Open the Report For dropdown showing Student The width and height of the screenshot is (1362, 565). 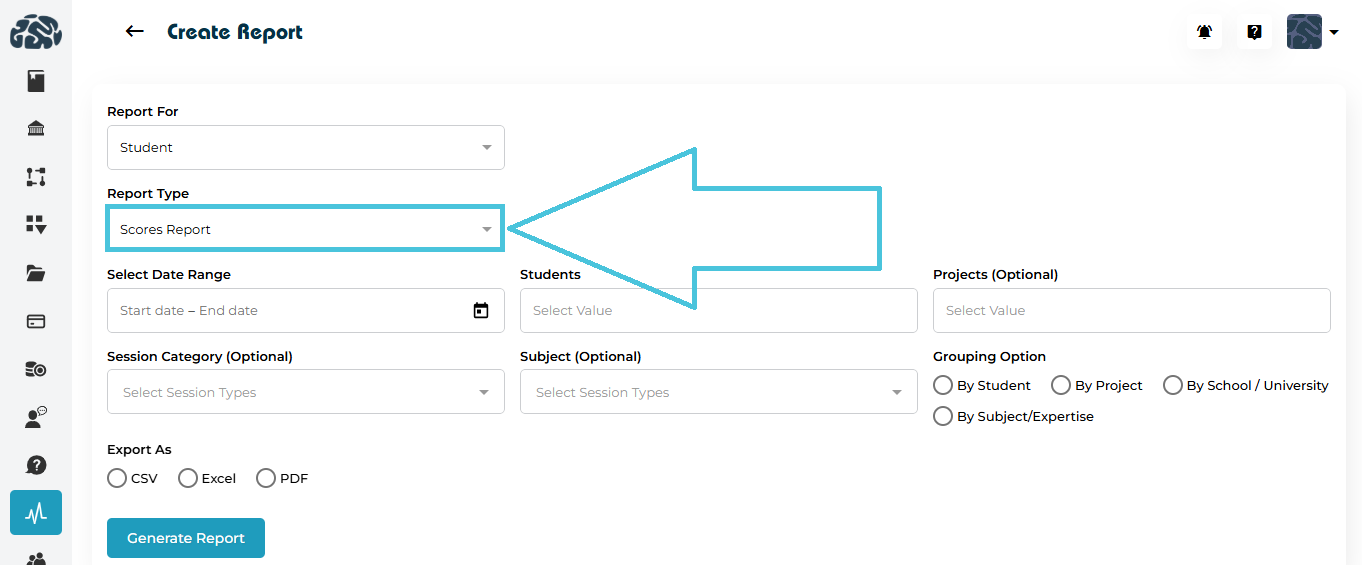coord(305,147)
